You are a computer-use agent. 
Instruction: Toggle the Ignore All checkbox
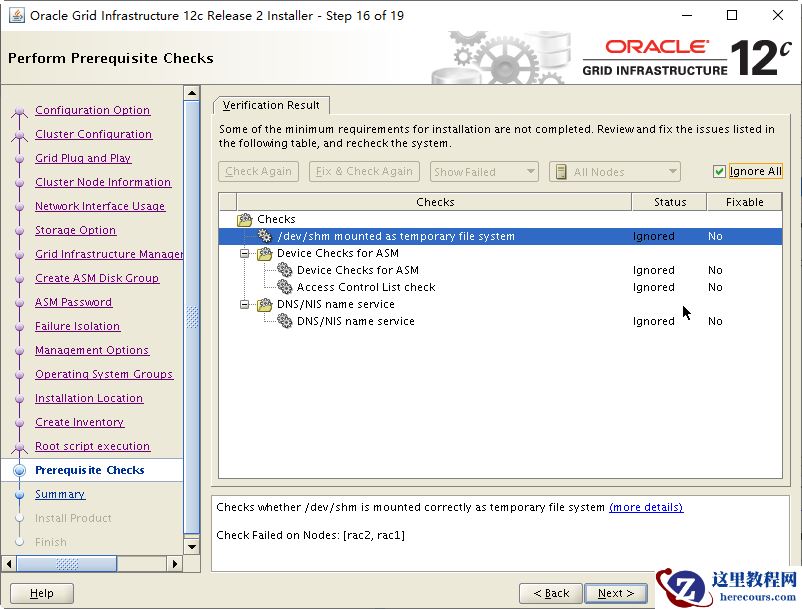[719, 171]
